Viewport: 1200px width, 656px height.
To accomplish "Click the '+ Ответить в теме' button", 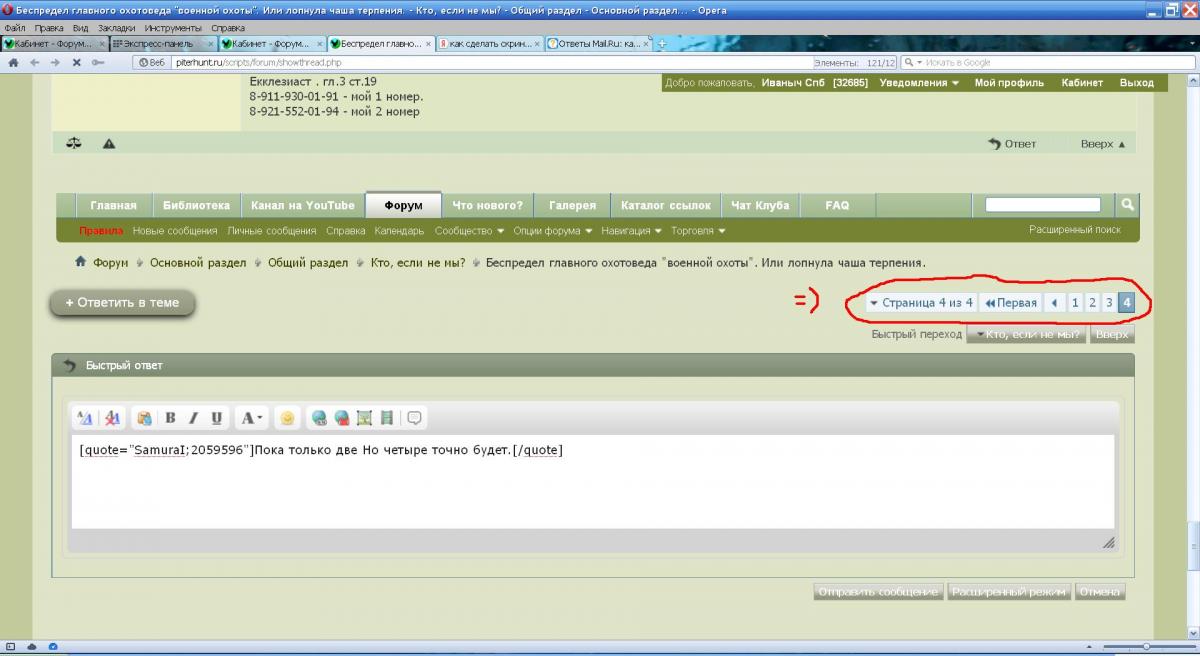I will 122,302.
